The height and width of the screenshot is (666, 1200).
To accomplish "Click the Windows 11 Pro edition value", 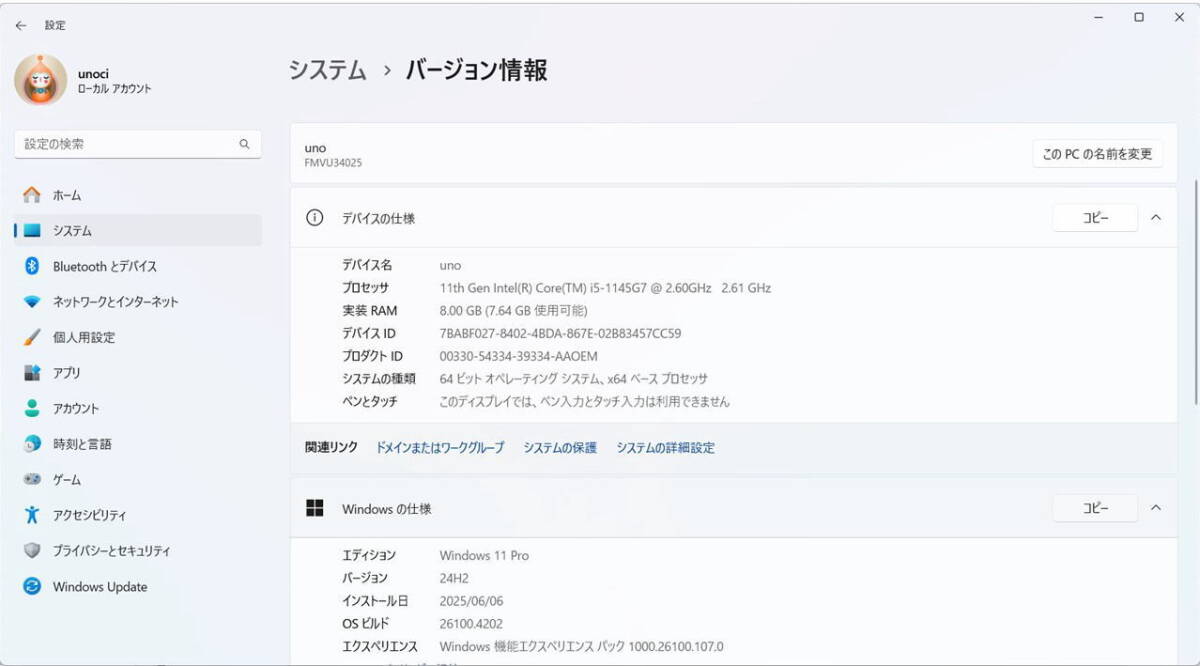I will pyautogui.click(x=484, y=555).
